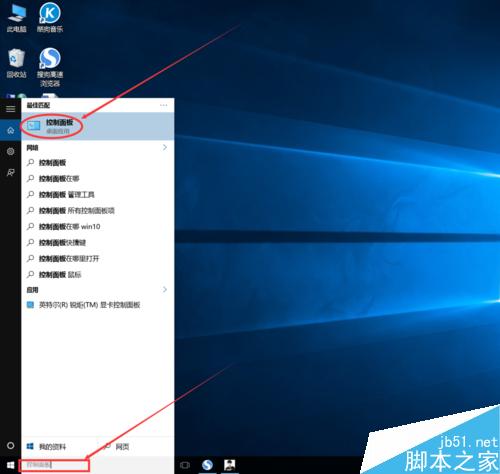
Task: Click the Cortana circle icon in sidebar
Action: coord(11,445)
